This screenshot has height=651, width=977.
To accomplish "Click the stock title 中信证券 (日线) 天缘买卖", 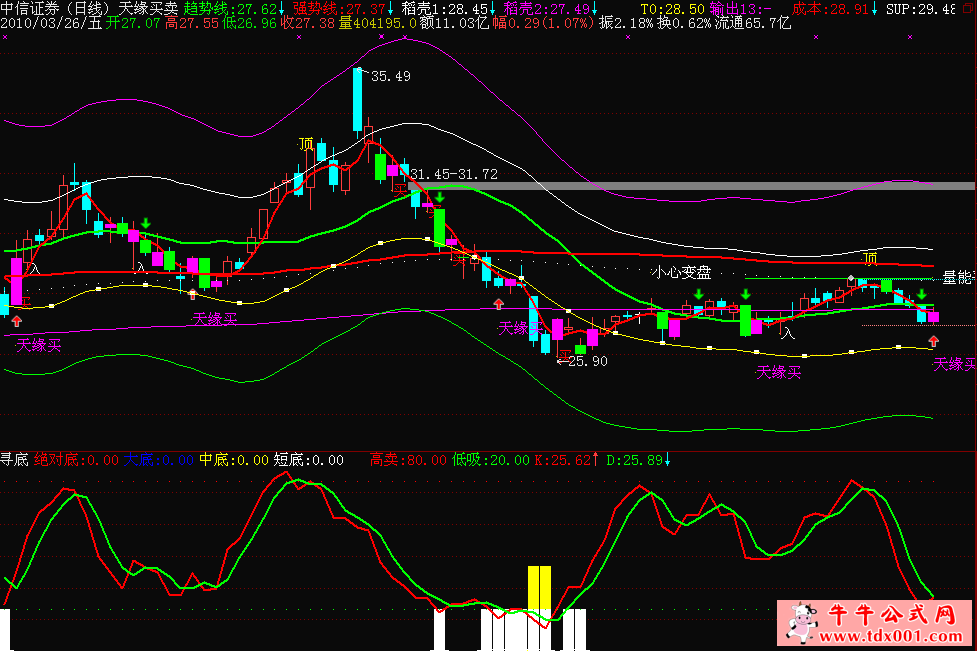I will (x=89, y=9).
